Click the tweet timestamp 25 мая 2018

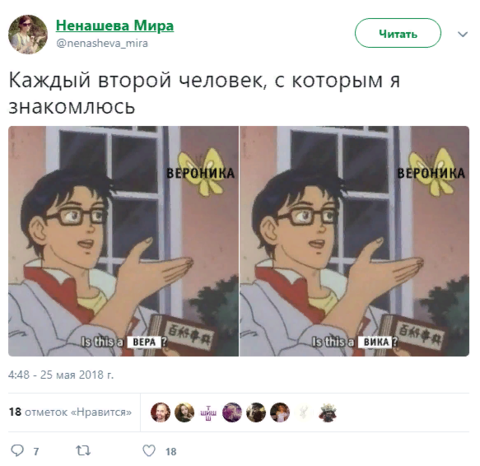61,375
